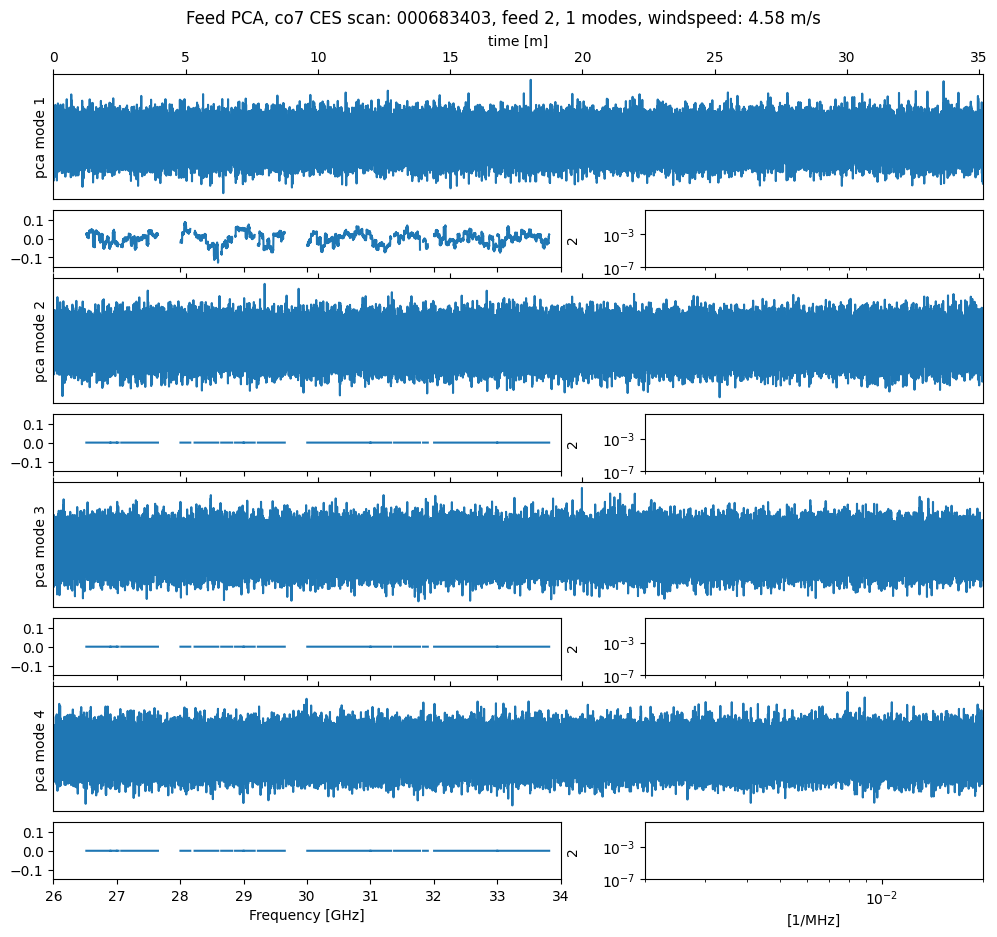997x937 pixels.
Task: Click the '30' tick on the frequency axis
Action: (x=307, y=896)
